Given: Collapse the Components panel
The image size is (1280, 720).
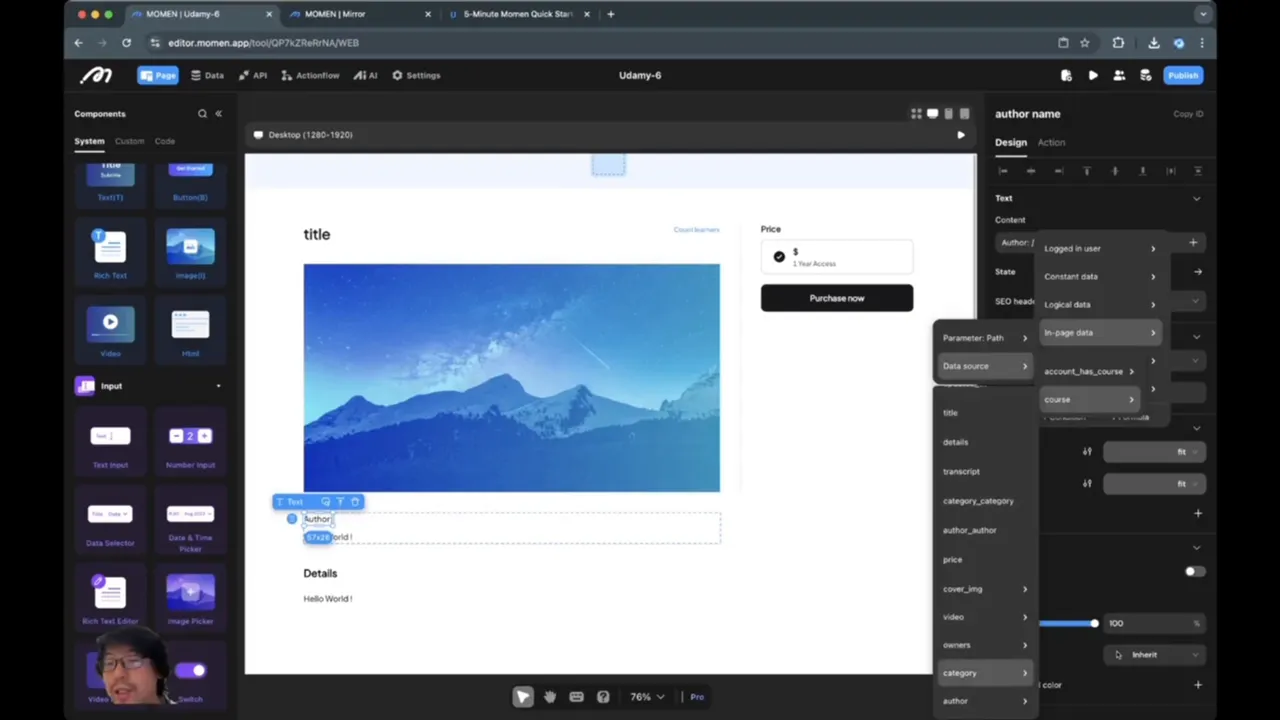Looking at the screenshot, I should (x=218, y=114).
